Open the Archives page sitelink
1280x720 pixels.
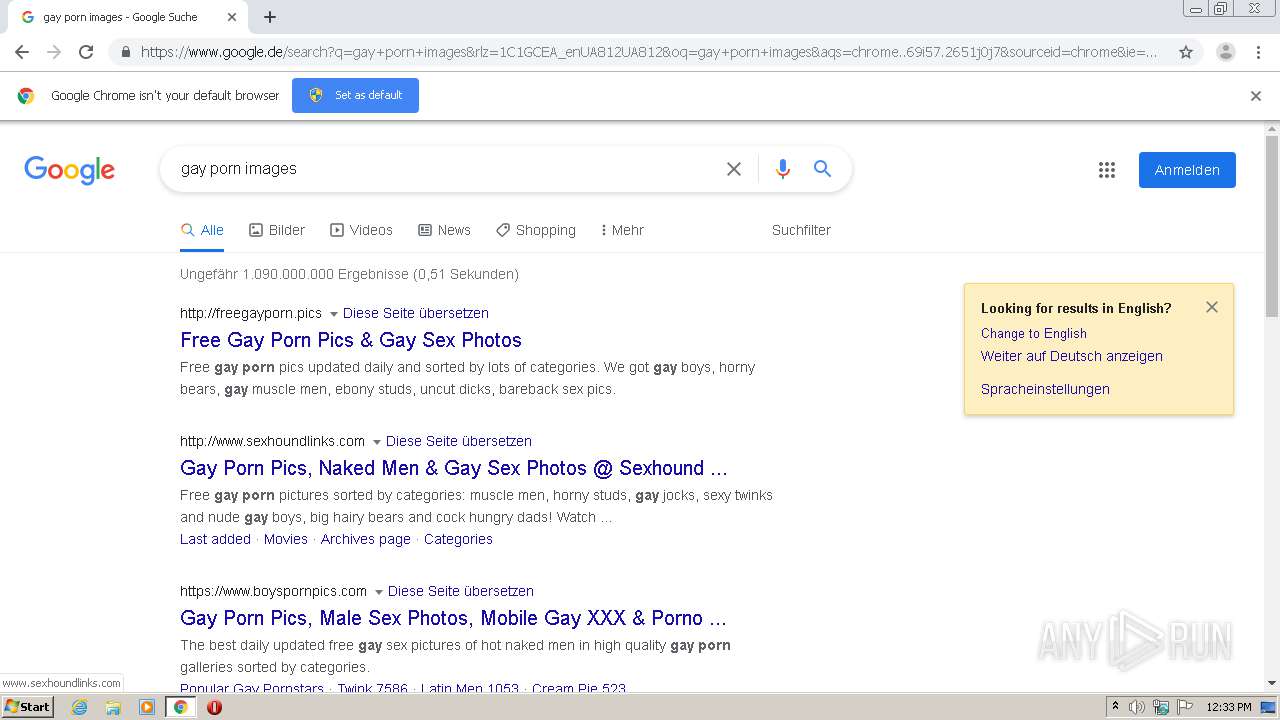(x=366, y=539)
